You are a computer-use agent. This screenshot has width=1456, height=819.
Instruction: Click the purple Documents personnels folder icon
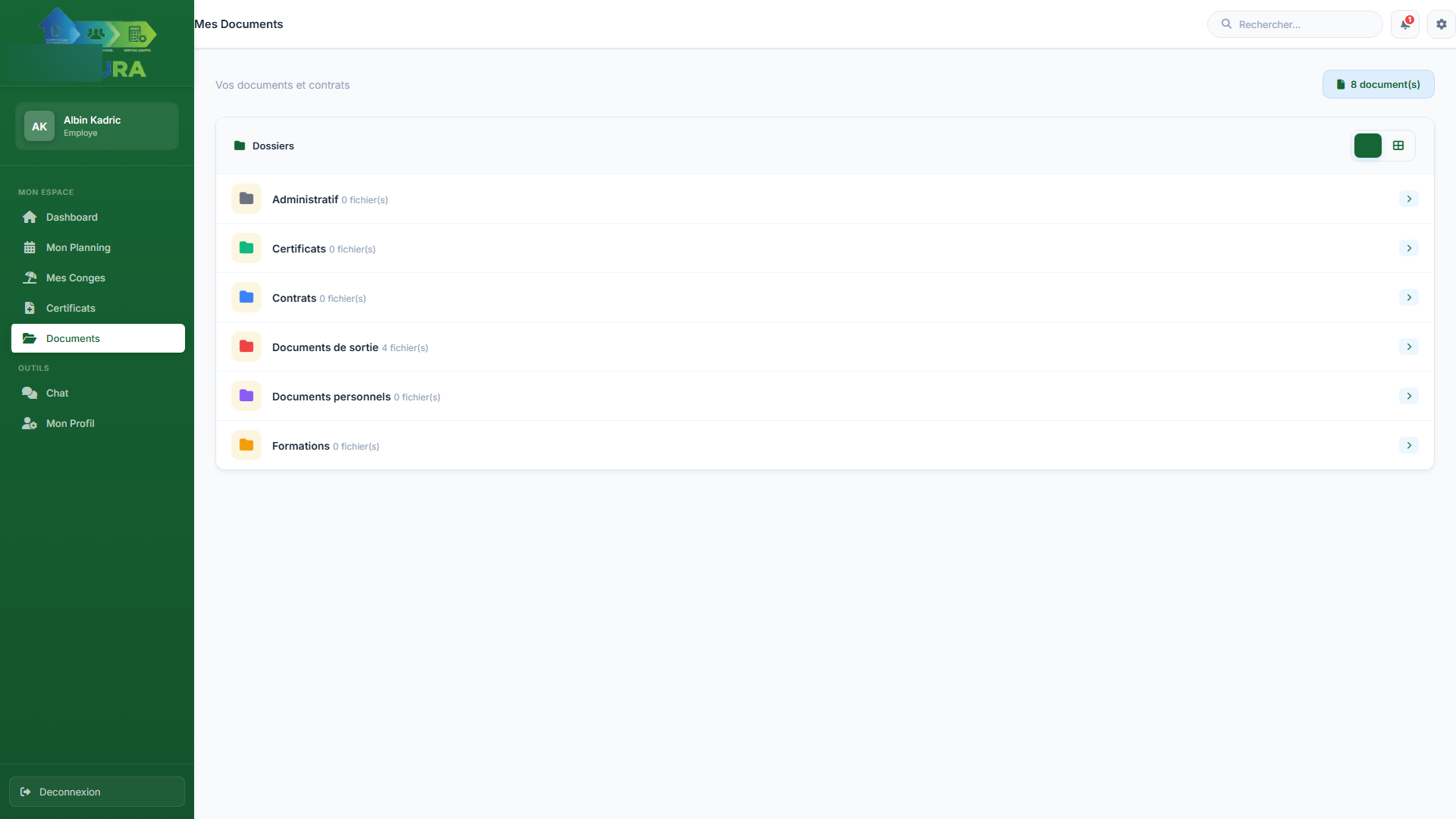pyautogui.click(x=246, y=396)
